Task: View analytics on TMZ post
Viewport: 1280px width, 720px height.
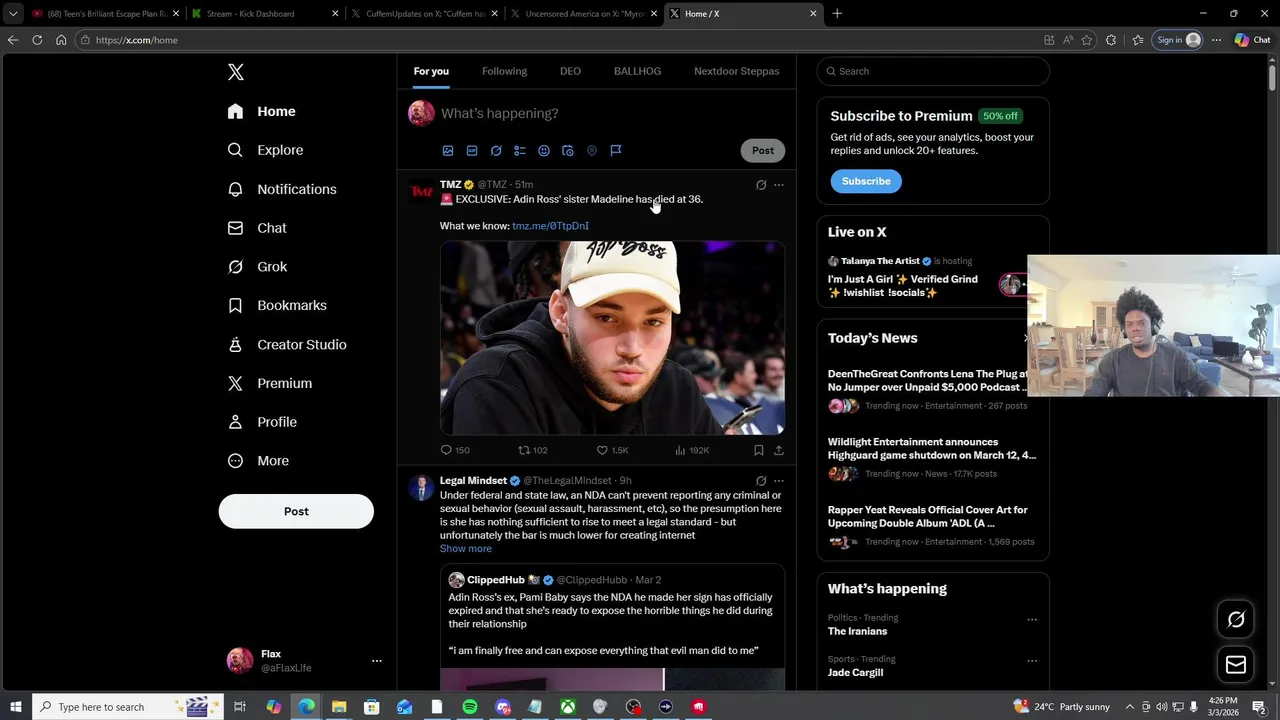Action: tap(692, 450)
